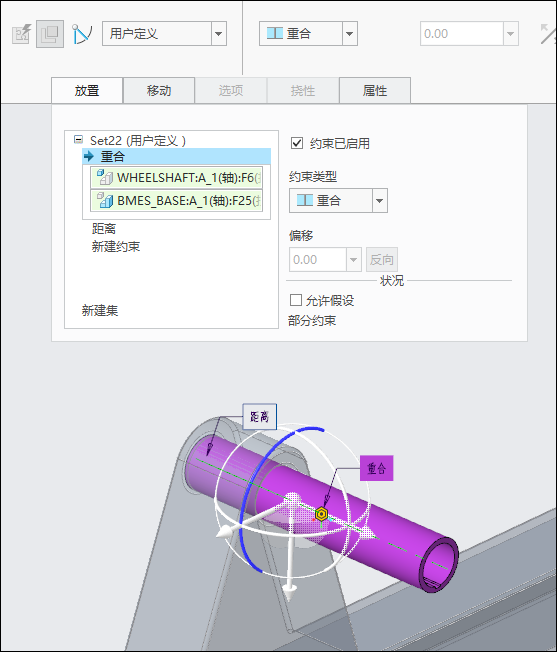
Task: Click the convert constraints to mechanism connection icon
Action: pyautogui.click(x=82, y=34)
